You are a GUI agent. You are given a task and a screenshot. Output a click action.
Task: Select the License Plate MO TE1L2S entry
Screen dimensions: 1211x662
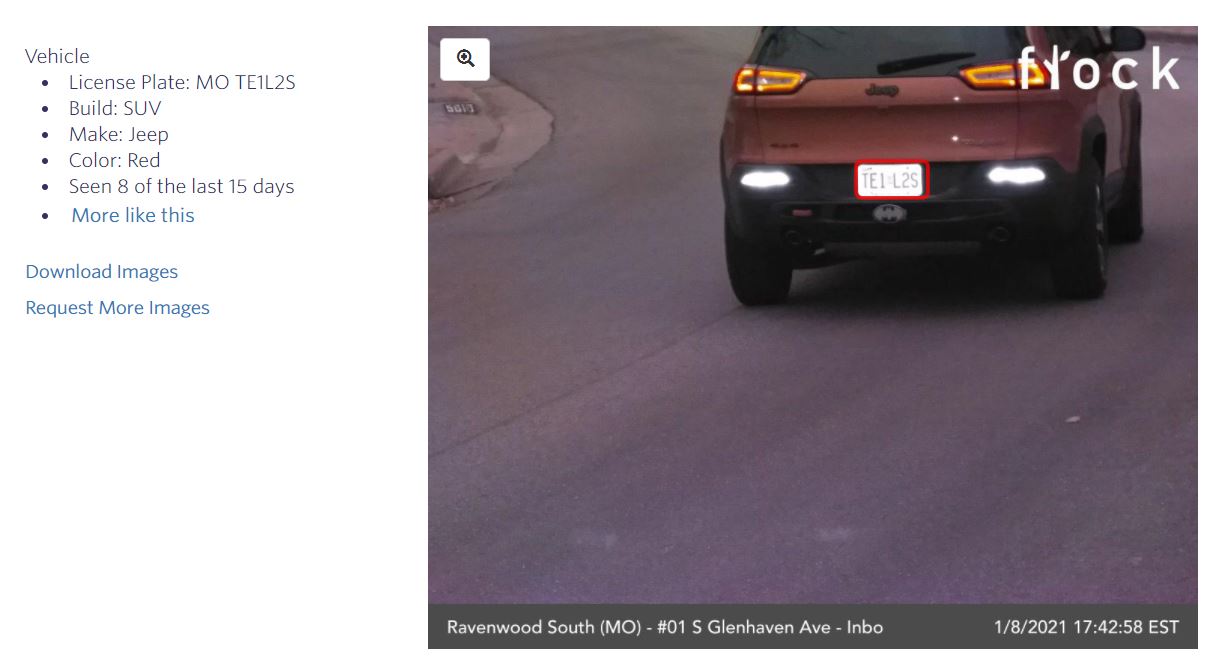coord(182,82)
